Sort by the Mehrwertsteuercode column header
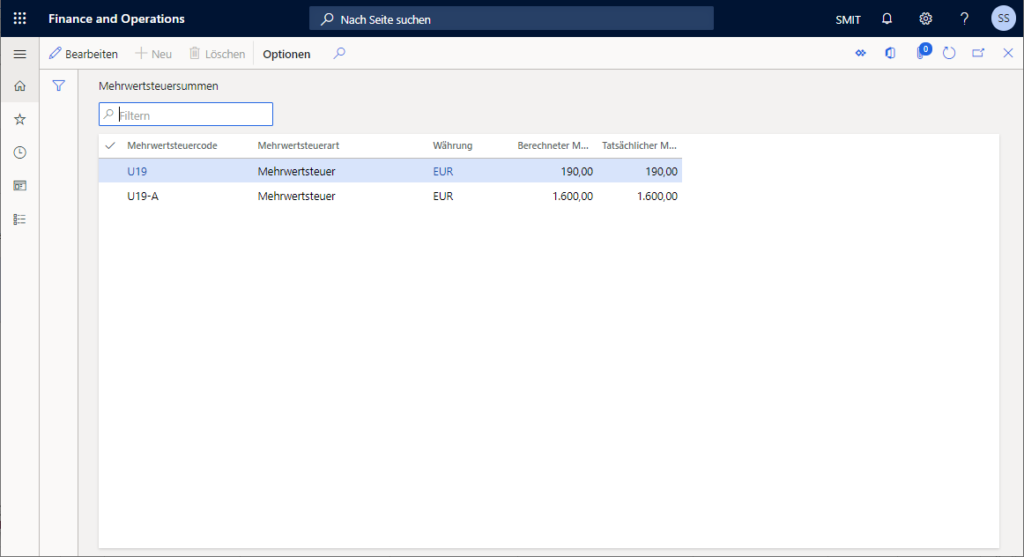Image resolution: width=1024 pixels, height=557 pixels. tap(172, 146)
